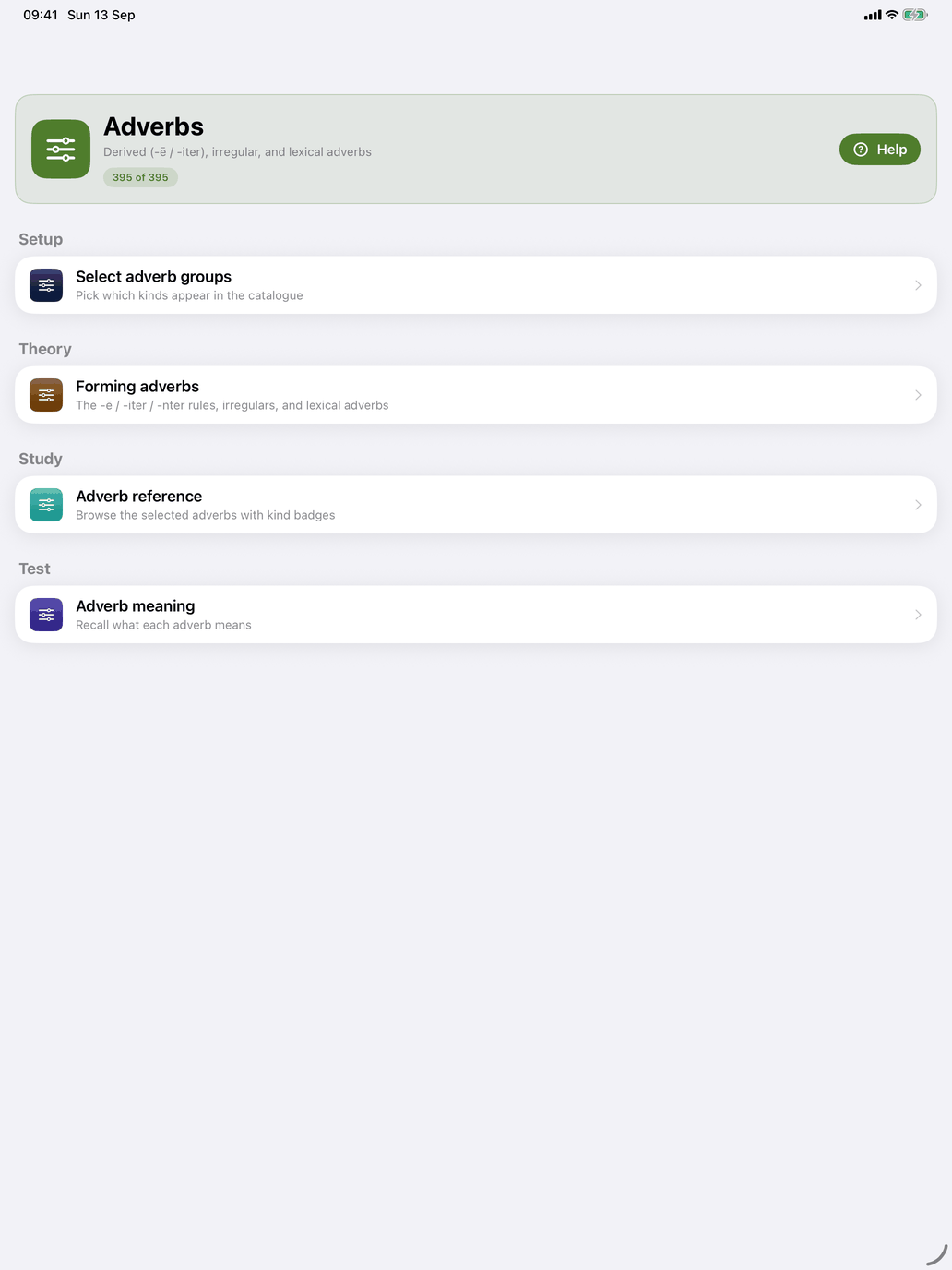Expand the Adverb reference chevron
Image resolution: width=952 pixels, height=1270 pixels.
[x=918, y=505]
